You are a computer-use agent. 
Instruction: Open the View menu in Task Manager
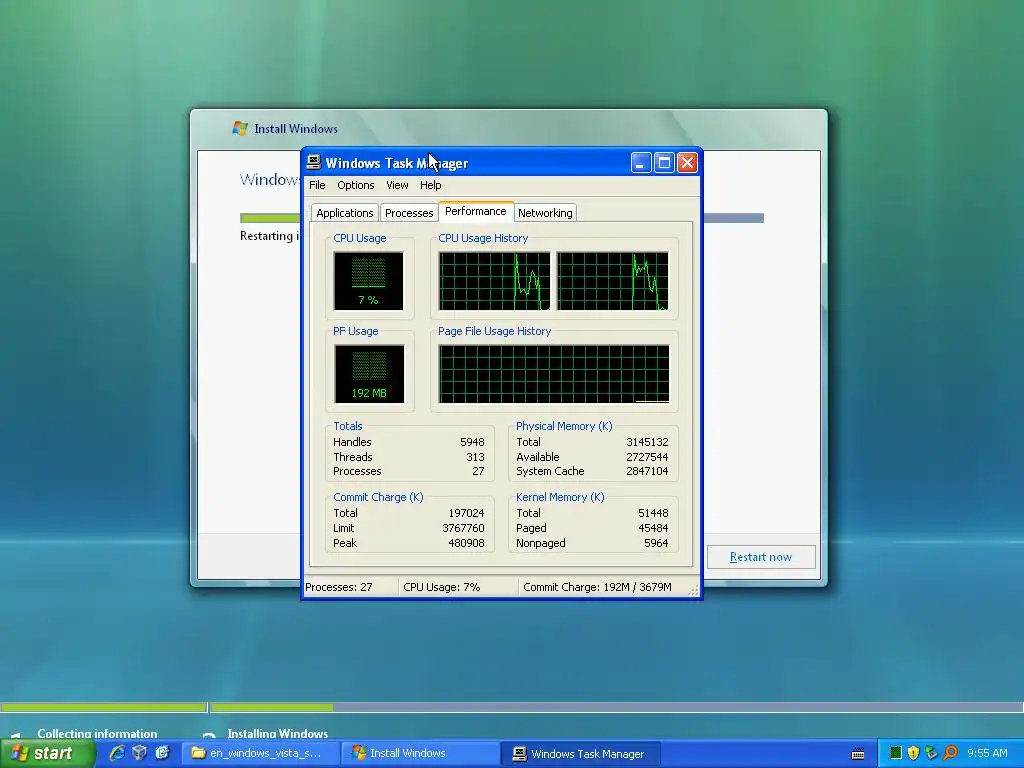pos(397,185)
